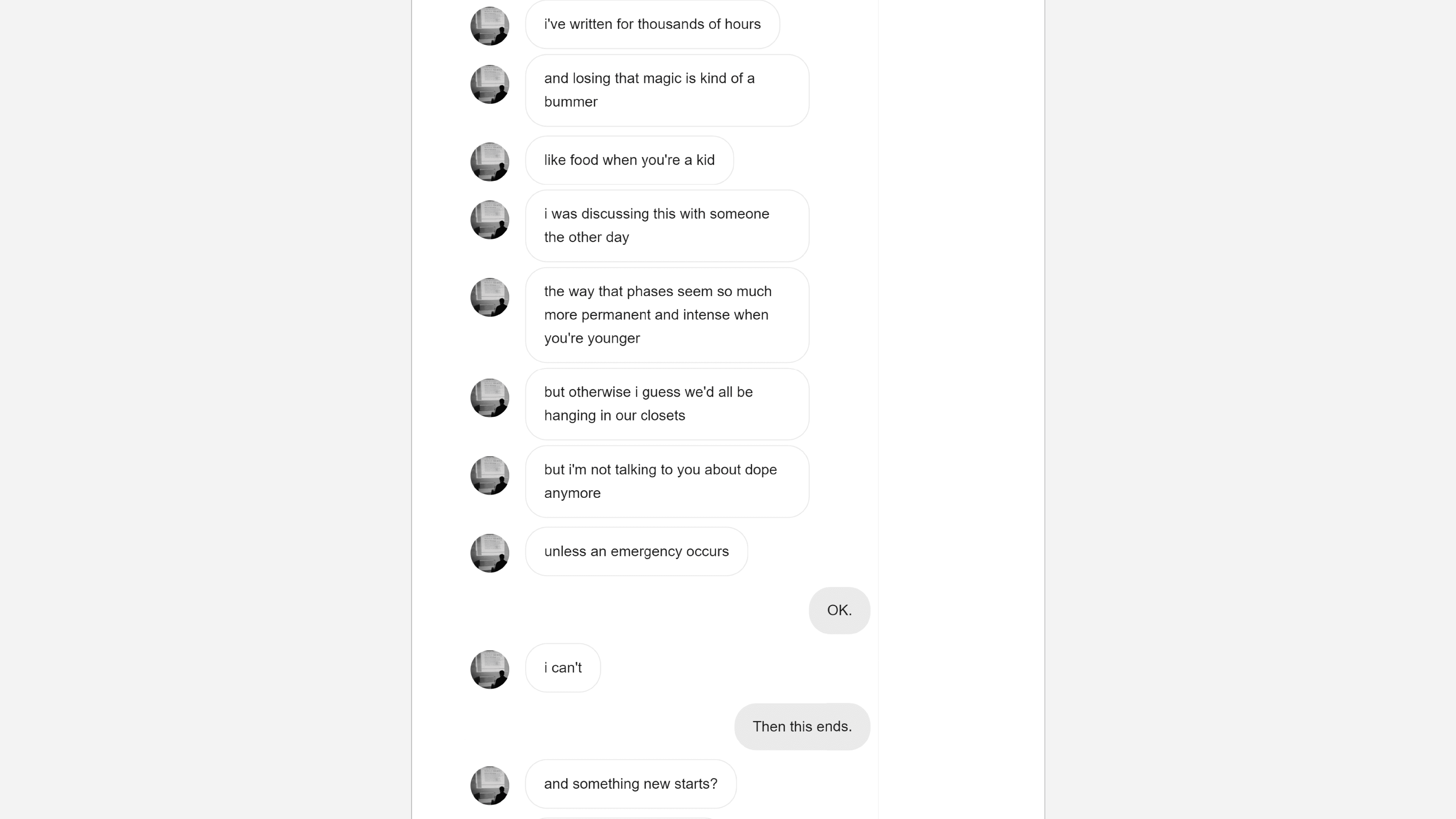Click avatar beside 'i've written for thousands of hours'
1456x819 pixels.
pos(490,26)
